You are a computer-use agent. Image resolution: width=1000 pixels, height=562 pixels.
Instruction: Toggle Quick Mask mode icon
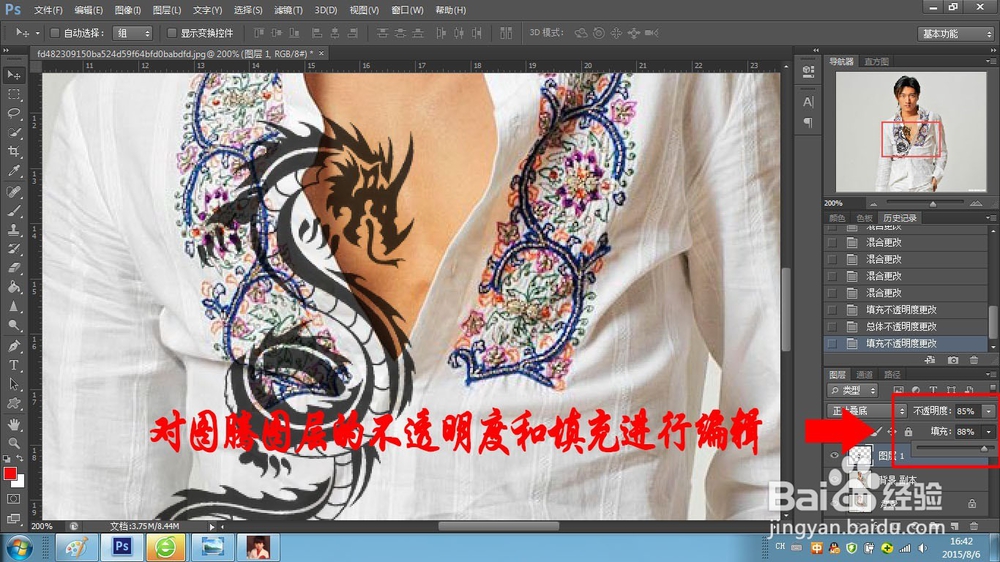click(x=13, y=499)
